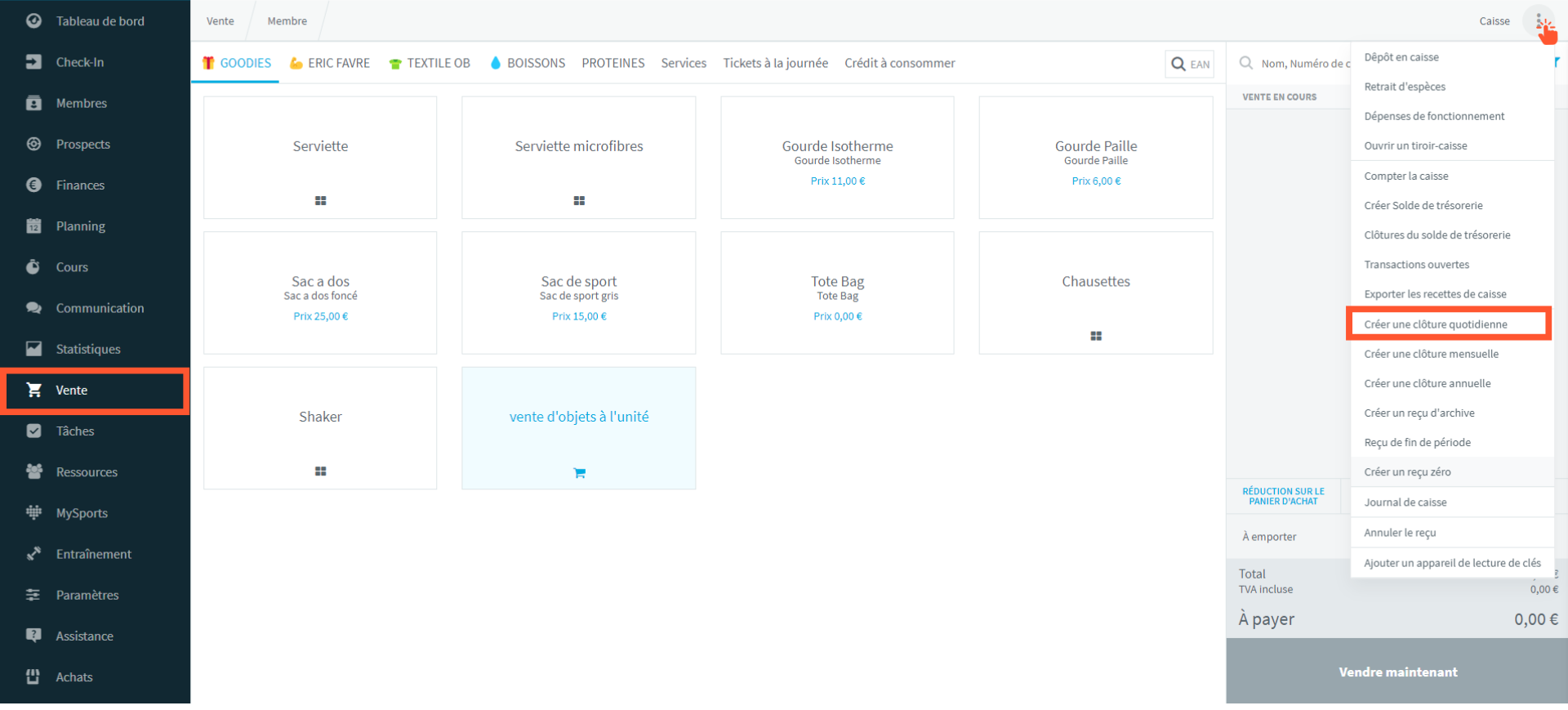This screenshot has width=1568, height=710.
Task: Choose Annuler le reçu
Action: click(1452, 532)
